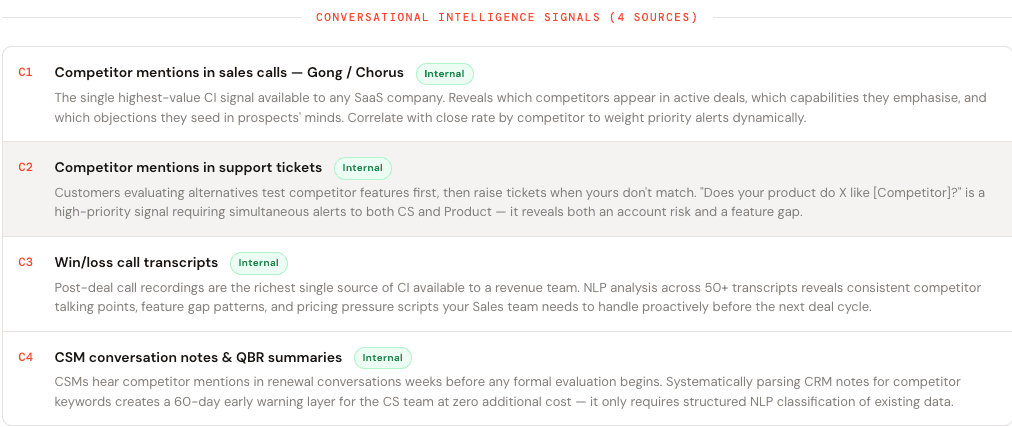Click Internal badge beside support tickets title

click(x=363, y=168)
